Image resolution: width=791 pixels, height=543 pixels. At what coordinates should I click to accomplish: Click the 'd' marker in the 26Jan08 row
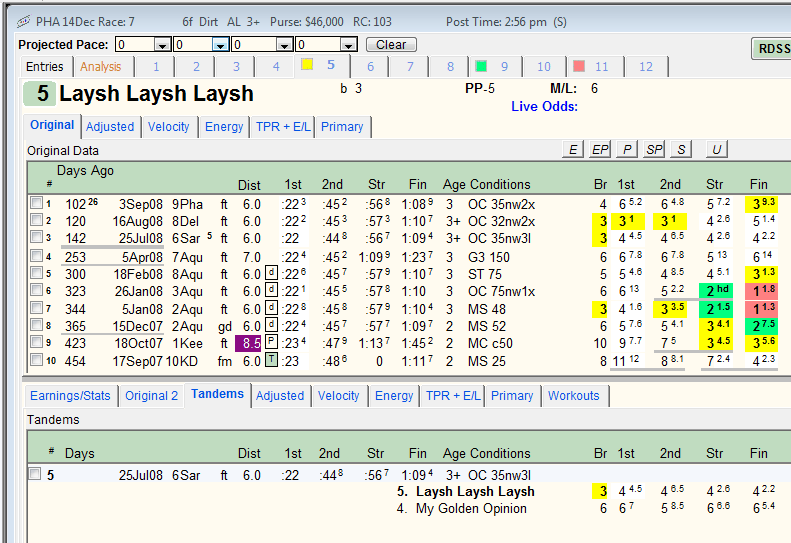(271, 291)
